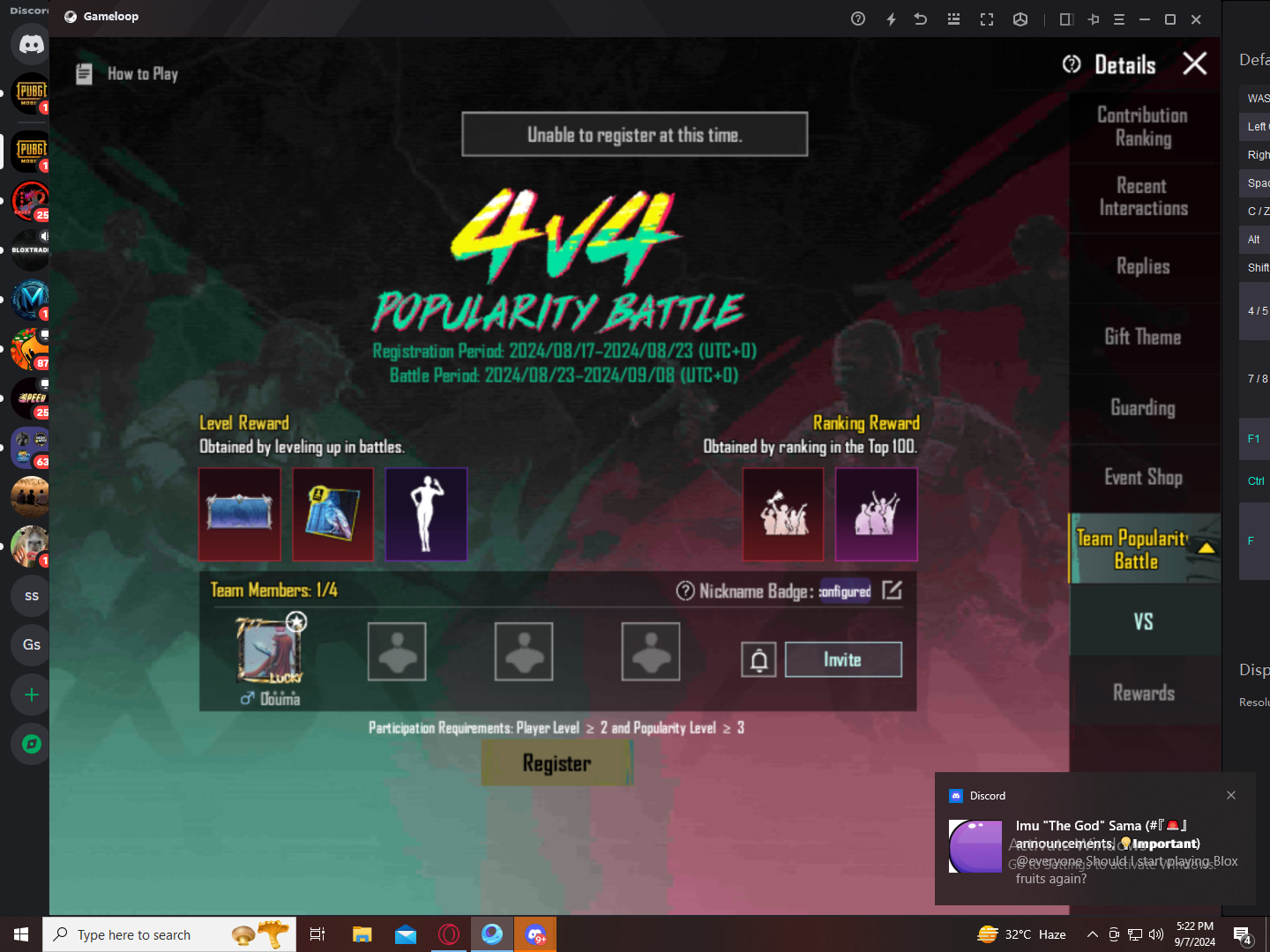This screenshot has height=952, width=1270.
Task: Select the Gift Theme tab
Action: [x=1144, y=337]
